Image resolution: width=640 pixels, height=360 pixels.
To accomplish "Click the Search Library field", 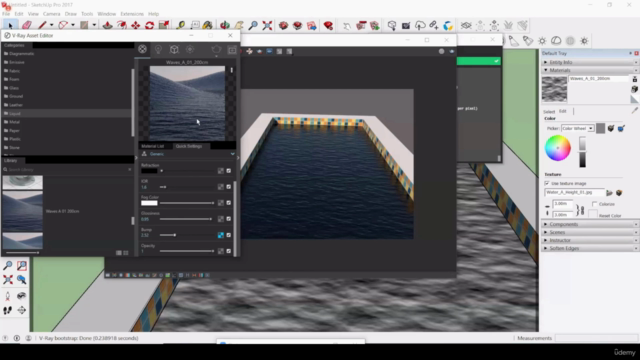I will 67,169.
